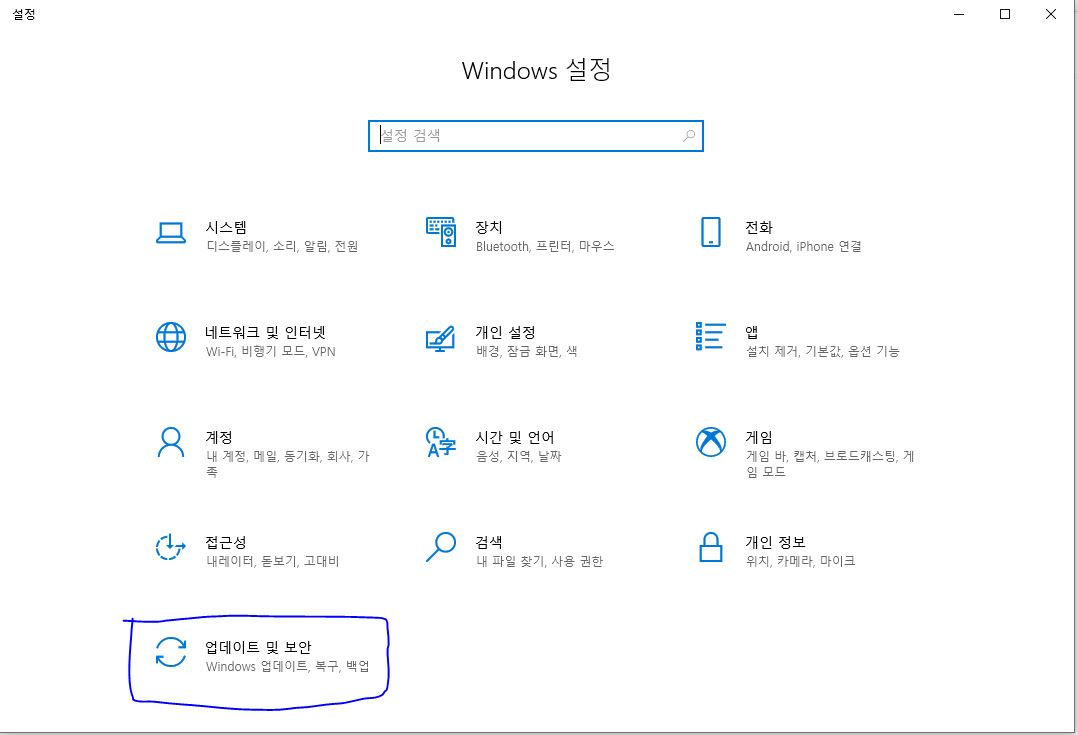
Task: Select the 접근성 heading
Action: pyautogui.click(x=226, y=542)
